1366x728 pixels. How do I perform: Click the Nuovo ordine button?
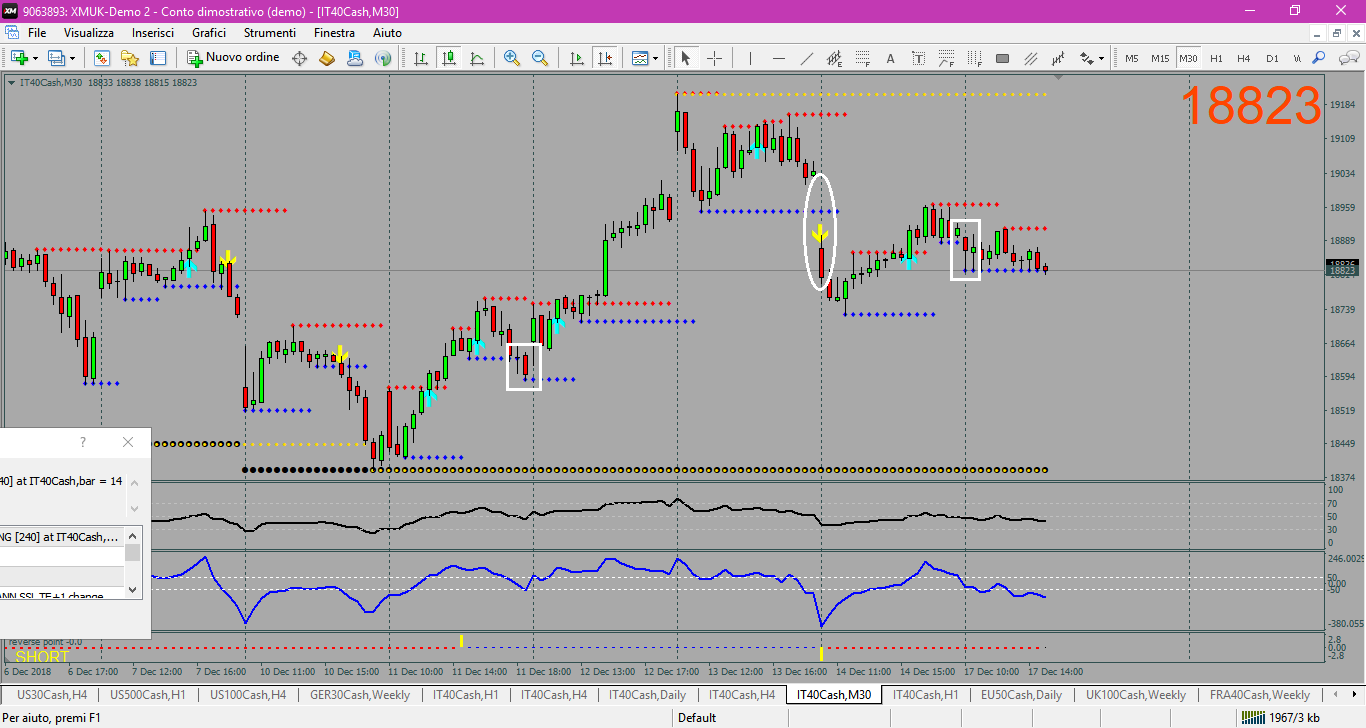[x=233, y=58]
